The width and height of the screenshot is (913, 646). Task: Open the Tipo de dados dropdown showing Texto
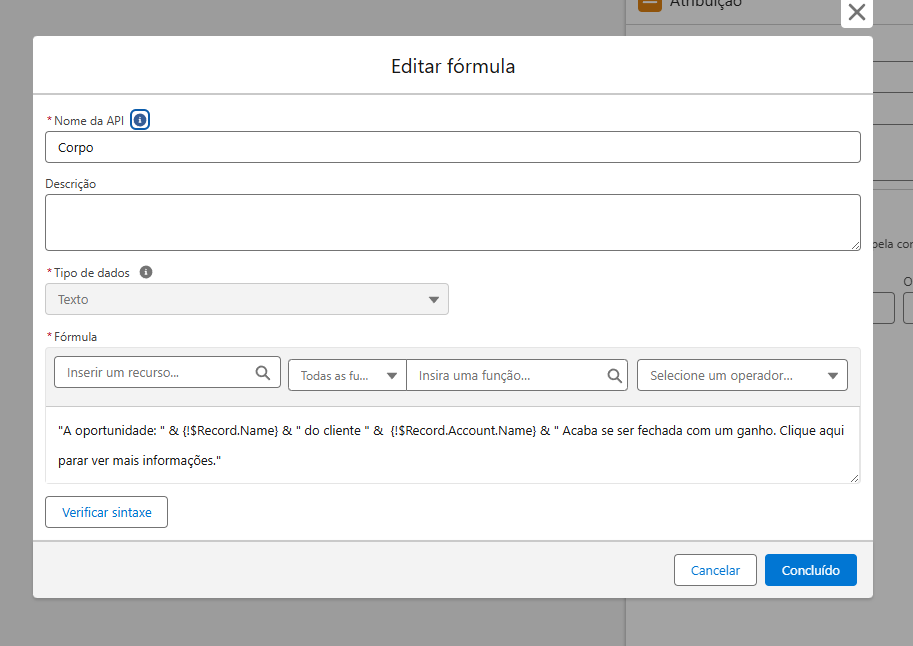click(247, 299)
